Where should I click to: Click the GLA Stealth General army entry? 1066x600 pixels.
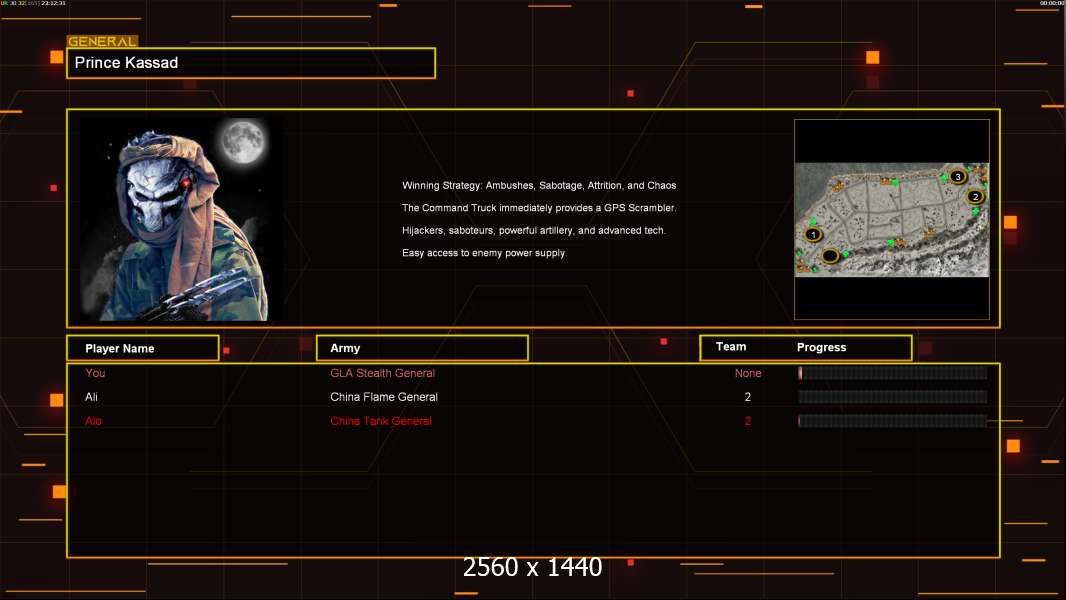point(383,373)
